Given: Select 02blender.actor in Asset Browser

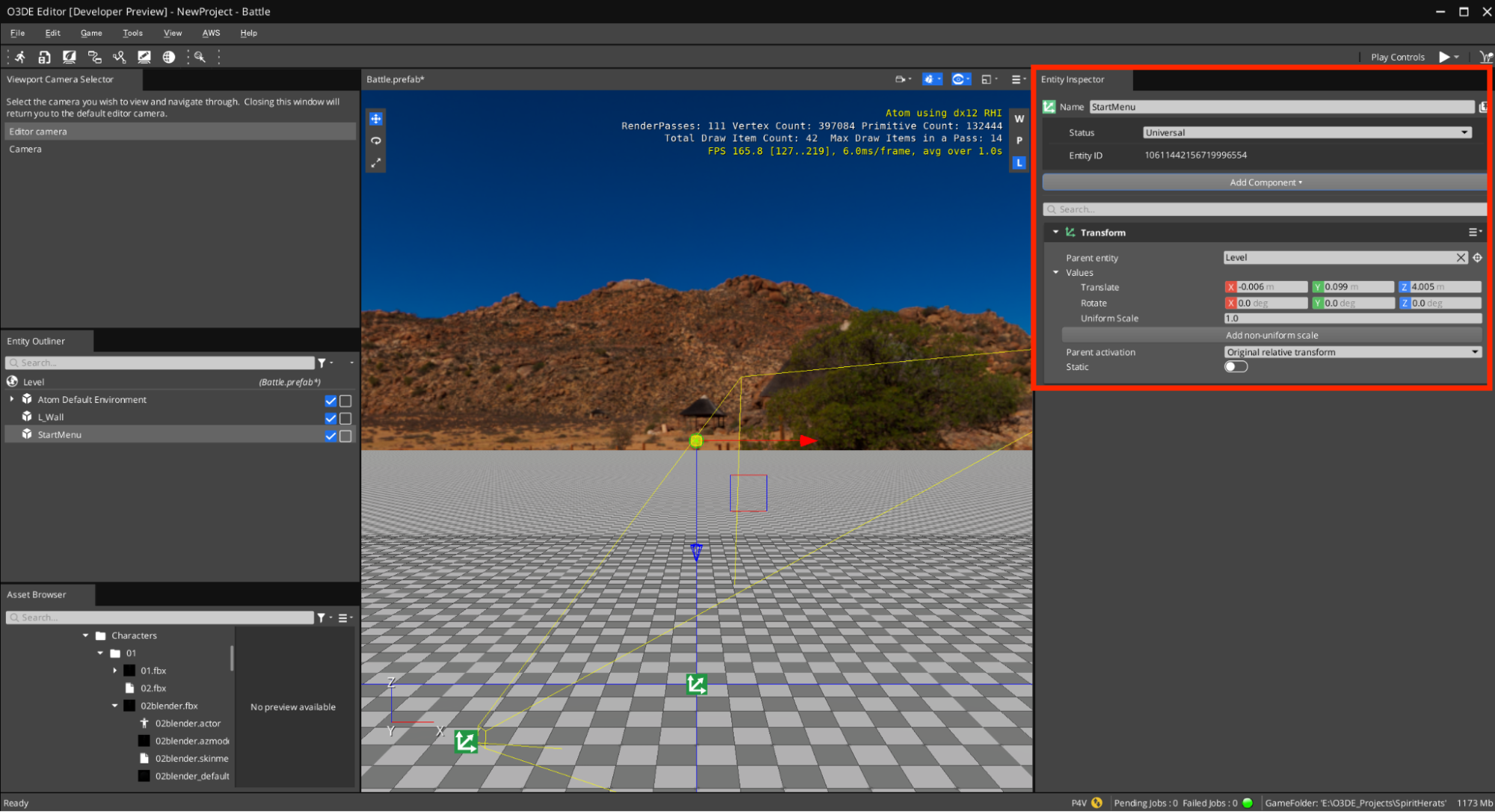Looking at the screenshot, I should coord(188,724).
